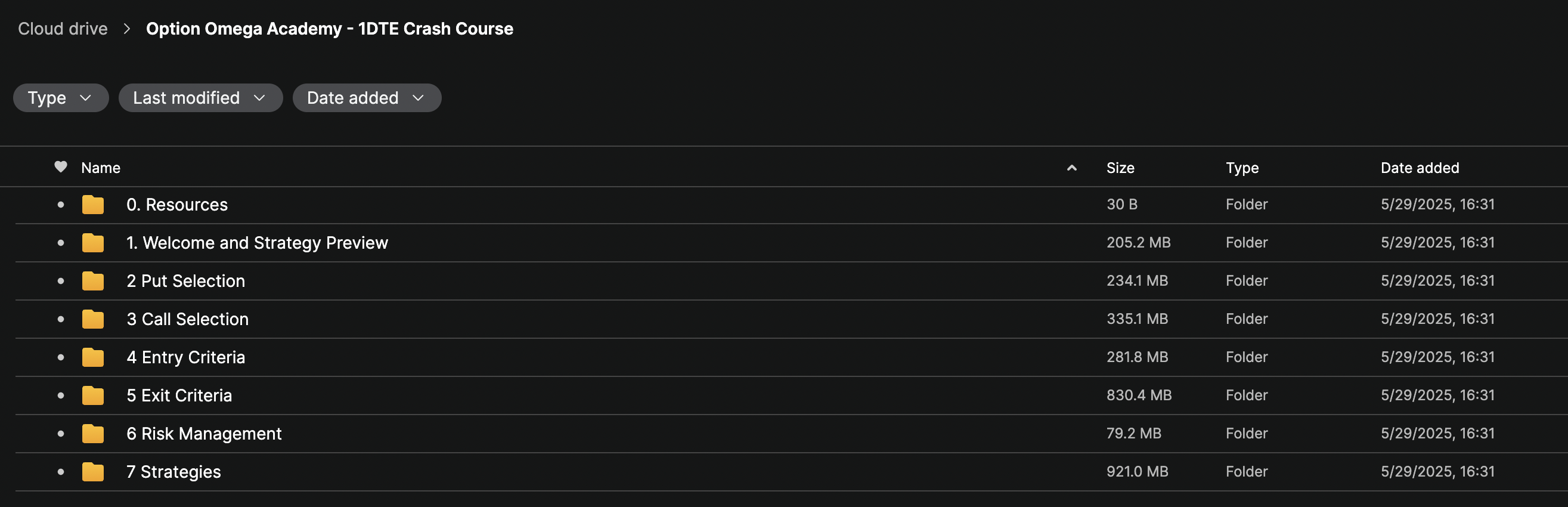Click the heart favorites icon in header

tap(60, 167)
